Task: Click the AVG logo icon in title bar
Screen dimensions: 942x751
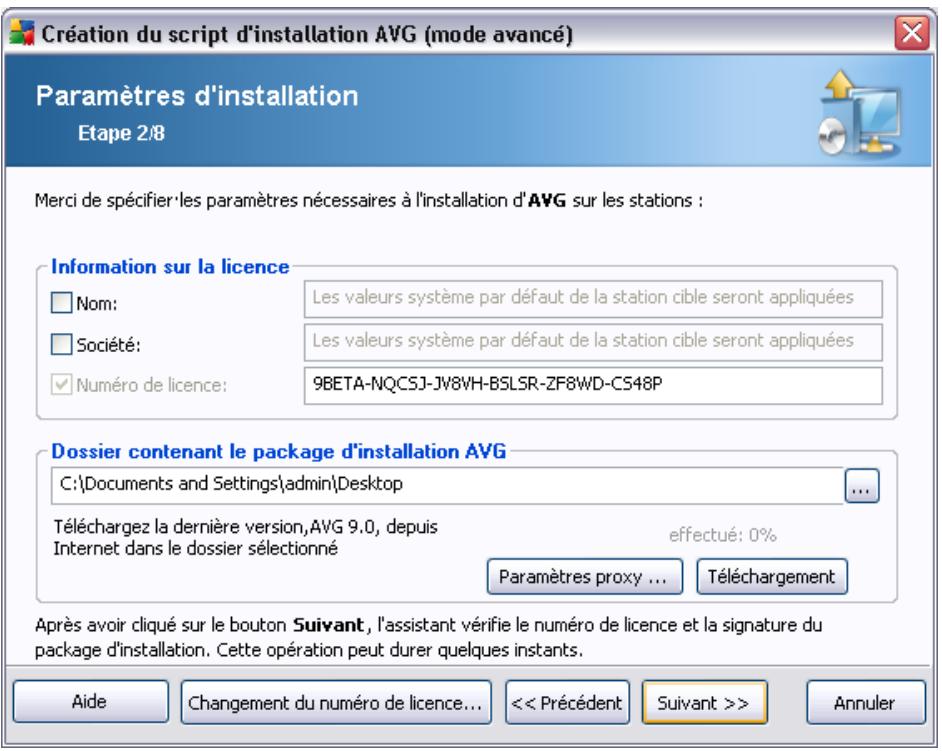Action: click(22, 33)
